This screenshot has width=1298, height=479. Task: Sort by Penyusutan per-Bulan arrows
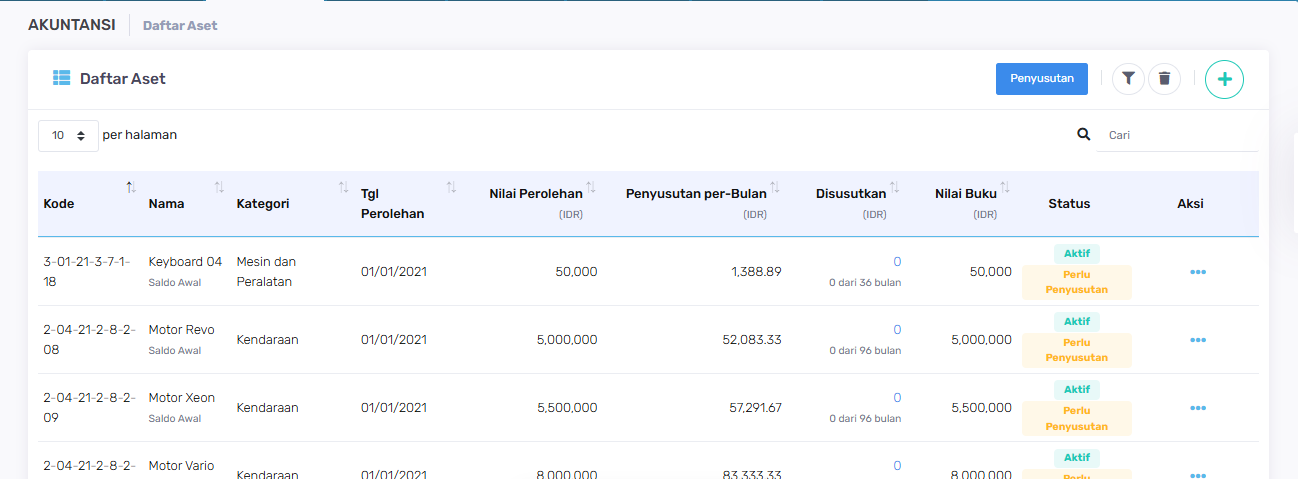point(775,187)
